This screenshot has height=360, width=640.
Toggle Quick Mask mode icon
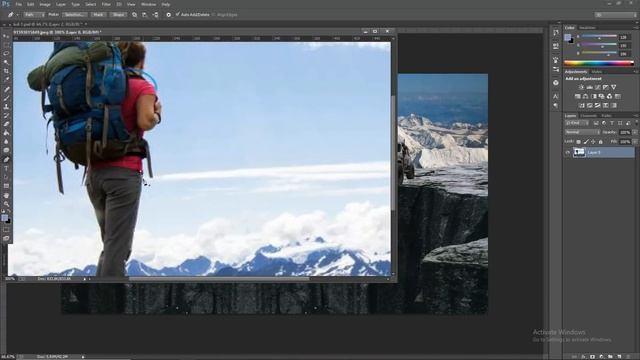coord(6,230)
